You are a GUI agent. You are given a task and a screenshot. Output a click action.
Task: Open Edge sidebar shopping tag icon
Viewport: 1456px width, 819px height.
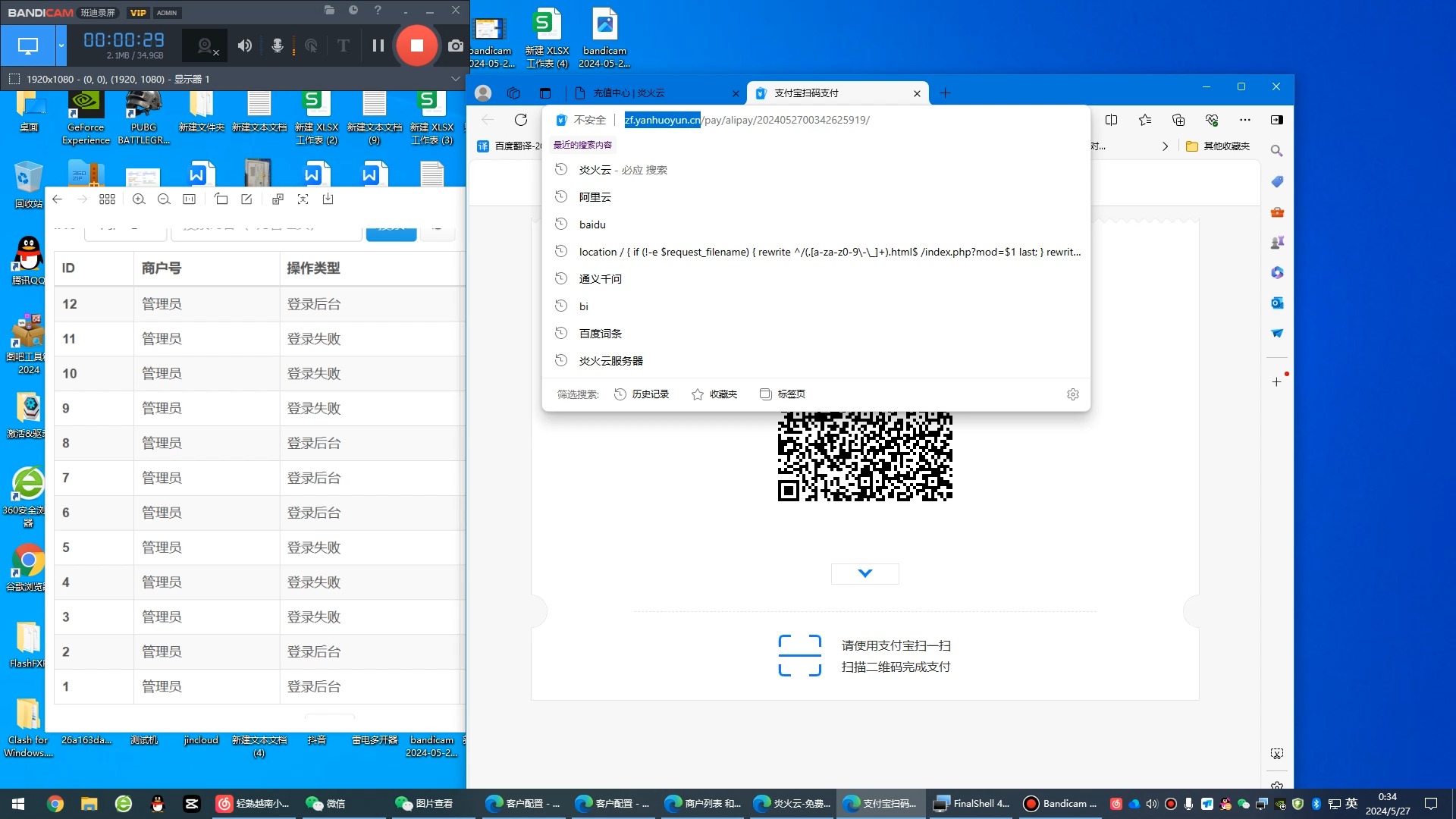point(1277,181)
